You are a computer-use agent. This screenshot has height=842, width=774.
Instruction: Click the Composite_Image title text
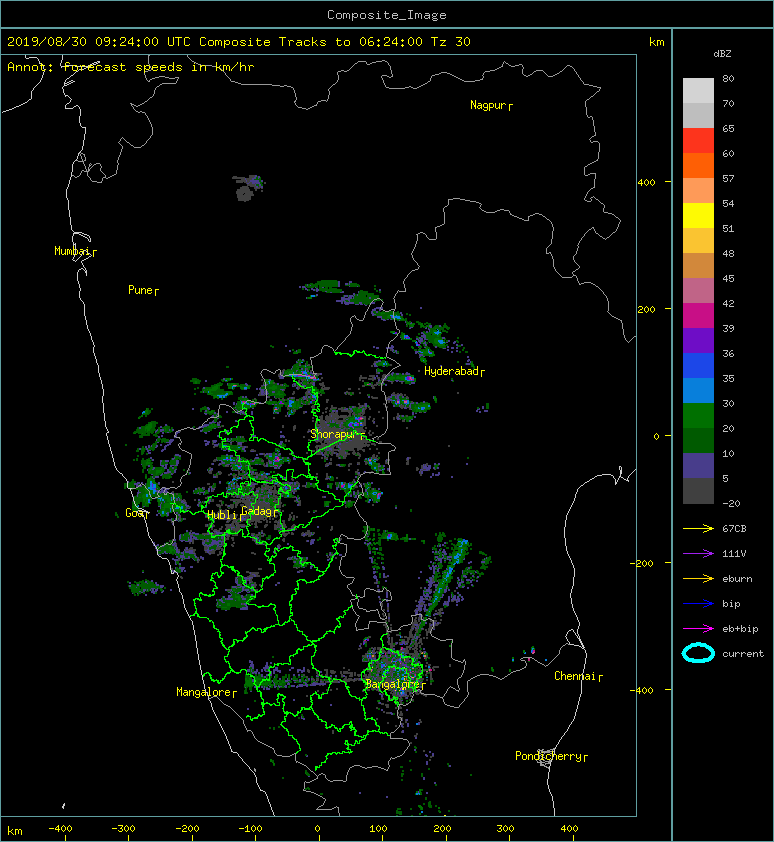(387, 15)
